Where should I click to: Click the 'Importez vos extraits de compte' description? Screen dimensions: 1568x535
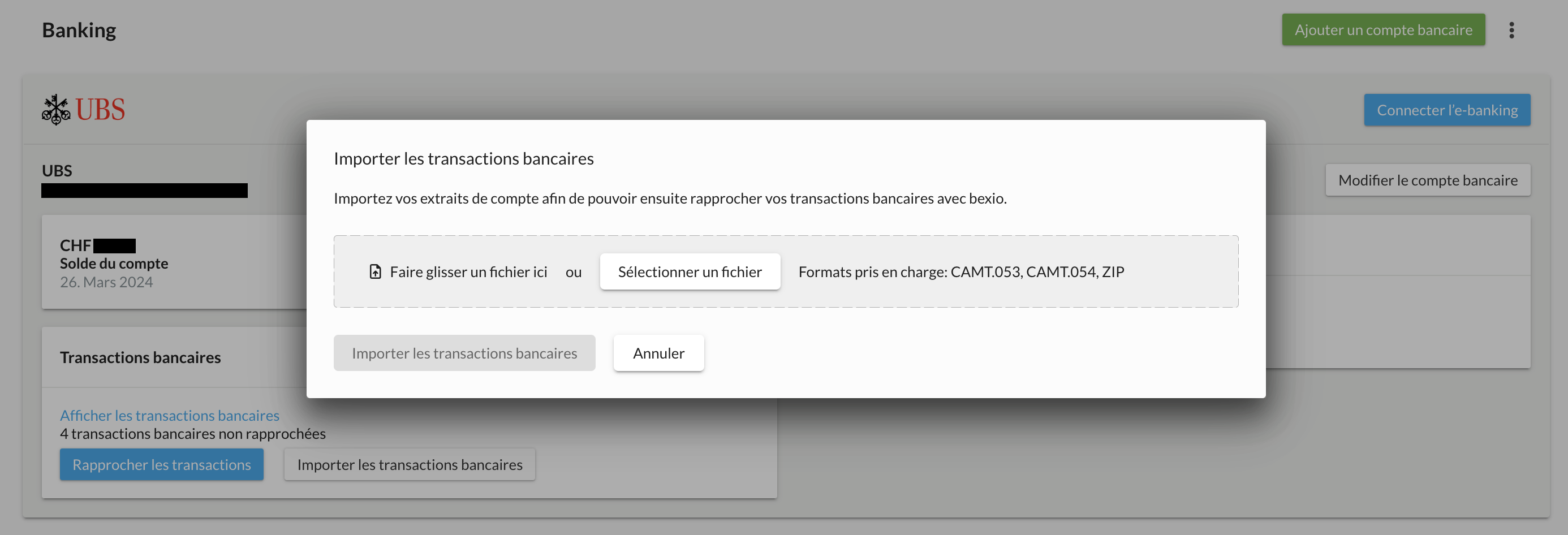pyautogui.click(x=670, y=199)
